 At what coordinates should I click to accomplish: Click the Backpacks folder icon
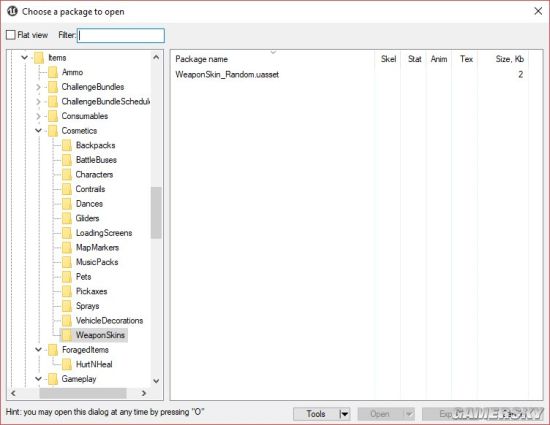coord(67,145)
